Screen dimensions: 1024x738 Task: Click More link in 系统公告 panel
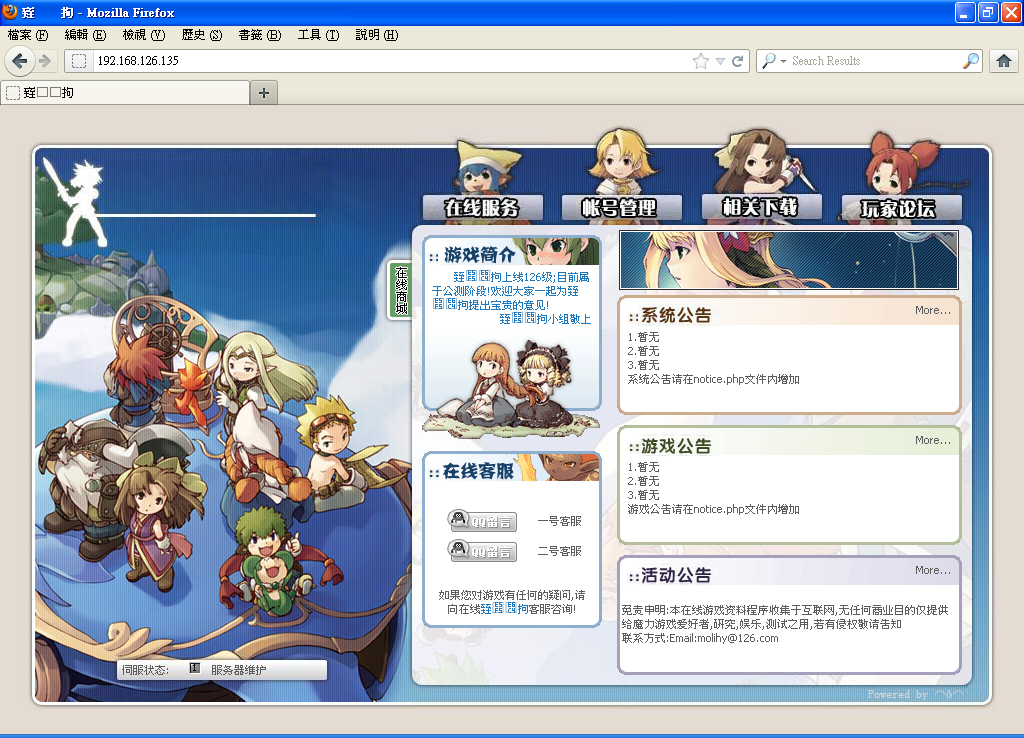click(933, 310)
